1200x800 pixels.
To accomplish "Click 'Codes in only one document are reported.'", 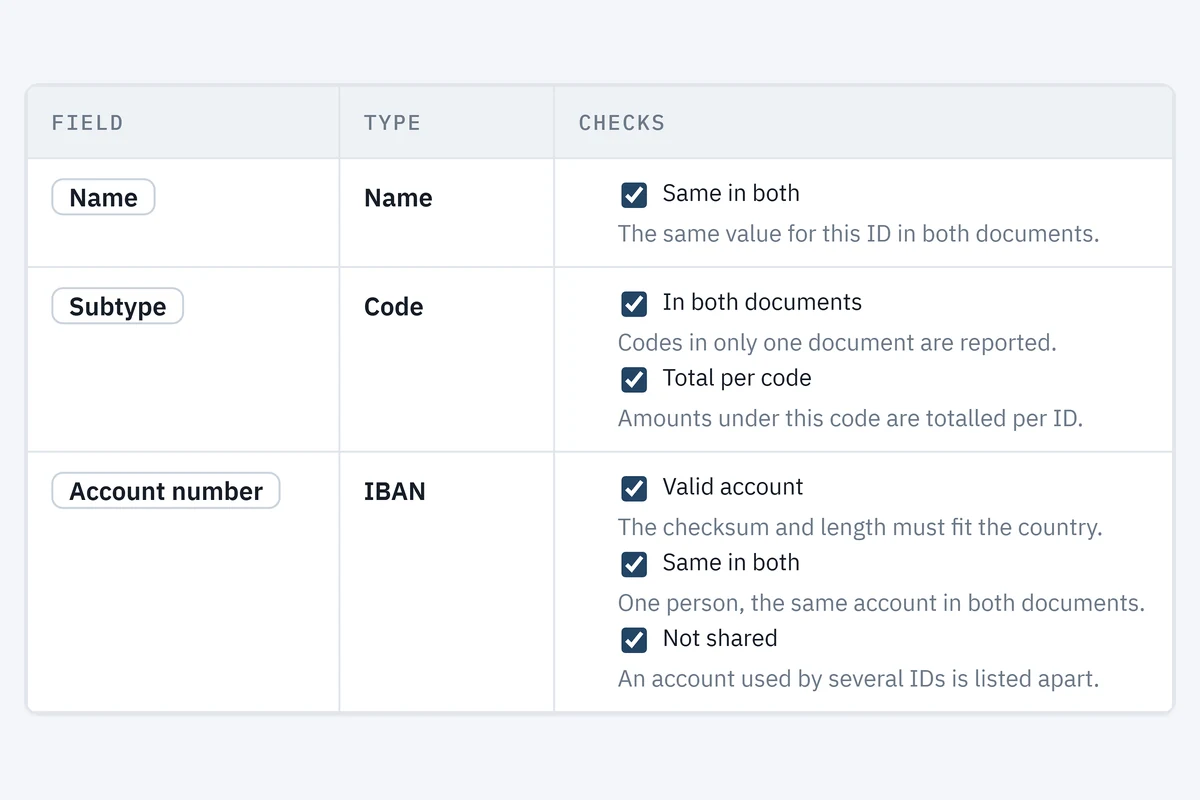I will point(837,343).
